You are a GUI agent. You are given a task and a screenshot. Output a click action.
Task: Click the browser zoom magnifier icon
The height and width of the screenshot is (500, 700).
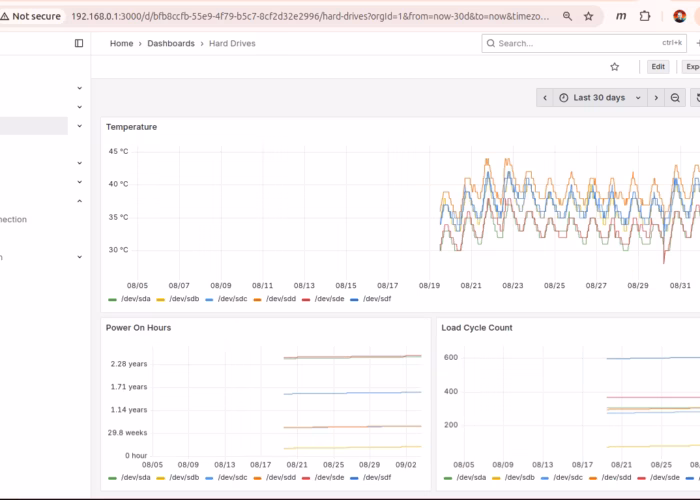[x=567, y=16]
